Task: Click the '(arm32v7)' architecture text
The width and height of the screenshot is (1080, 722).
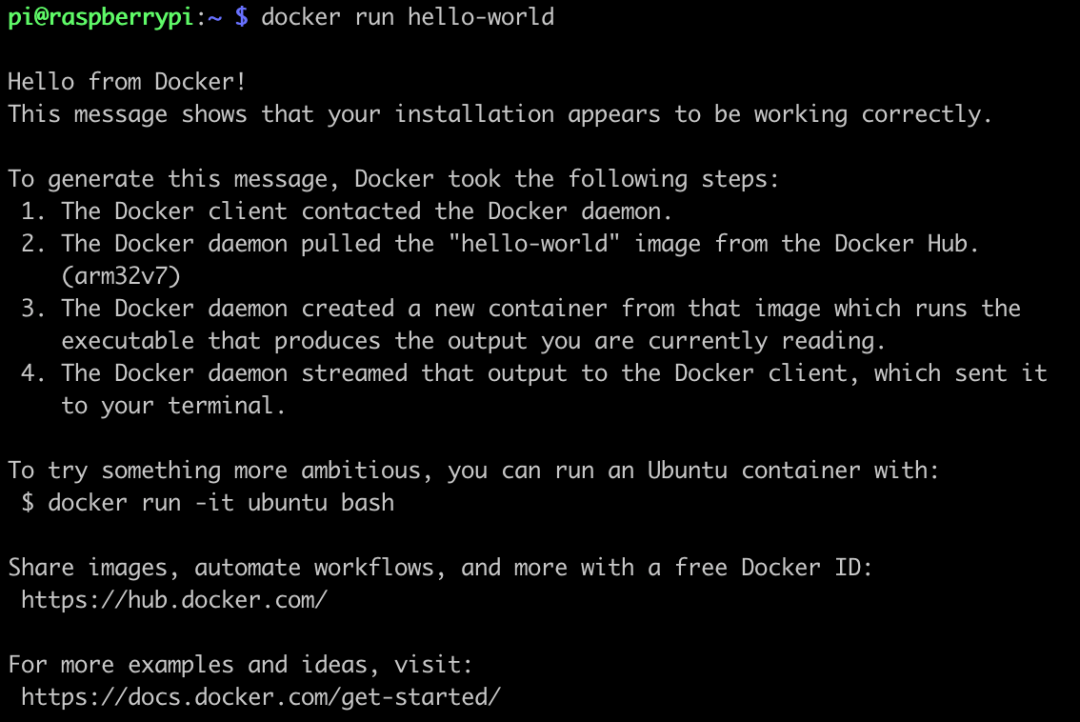Action: point(121,276)
